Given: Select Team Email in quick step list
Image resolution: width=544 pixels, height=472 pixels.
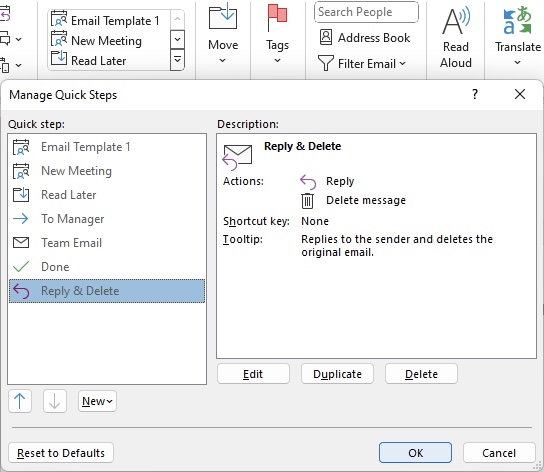Looking at the screenshot, I should click(107, 243).
